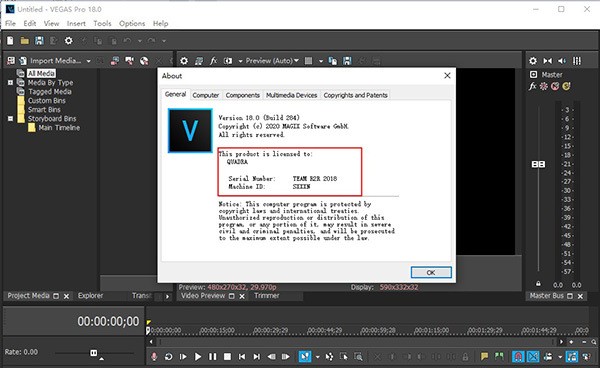Image resolution: width=600 pixels, height=368 pixels.
Task: Open the Help menu
Action: pyautogui.click(x=160, y=23)
